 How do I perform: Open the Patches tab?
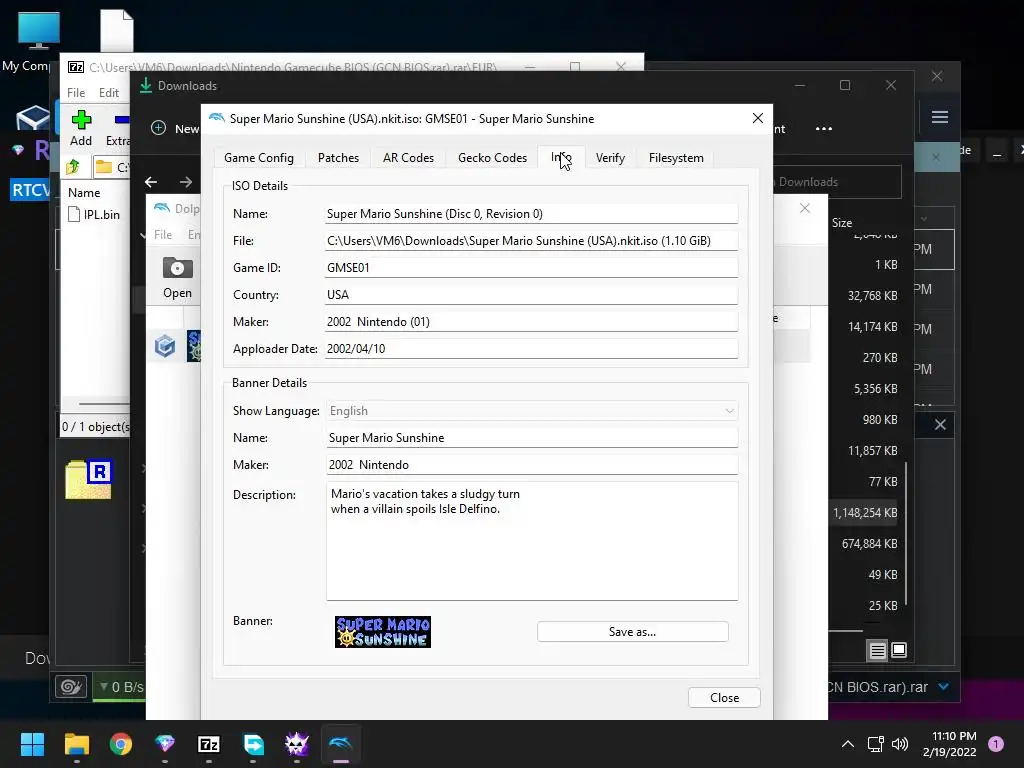tap(338, 157)
